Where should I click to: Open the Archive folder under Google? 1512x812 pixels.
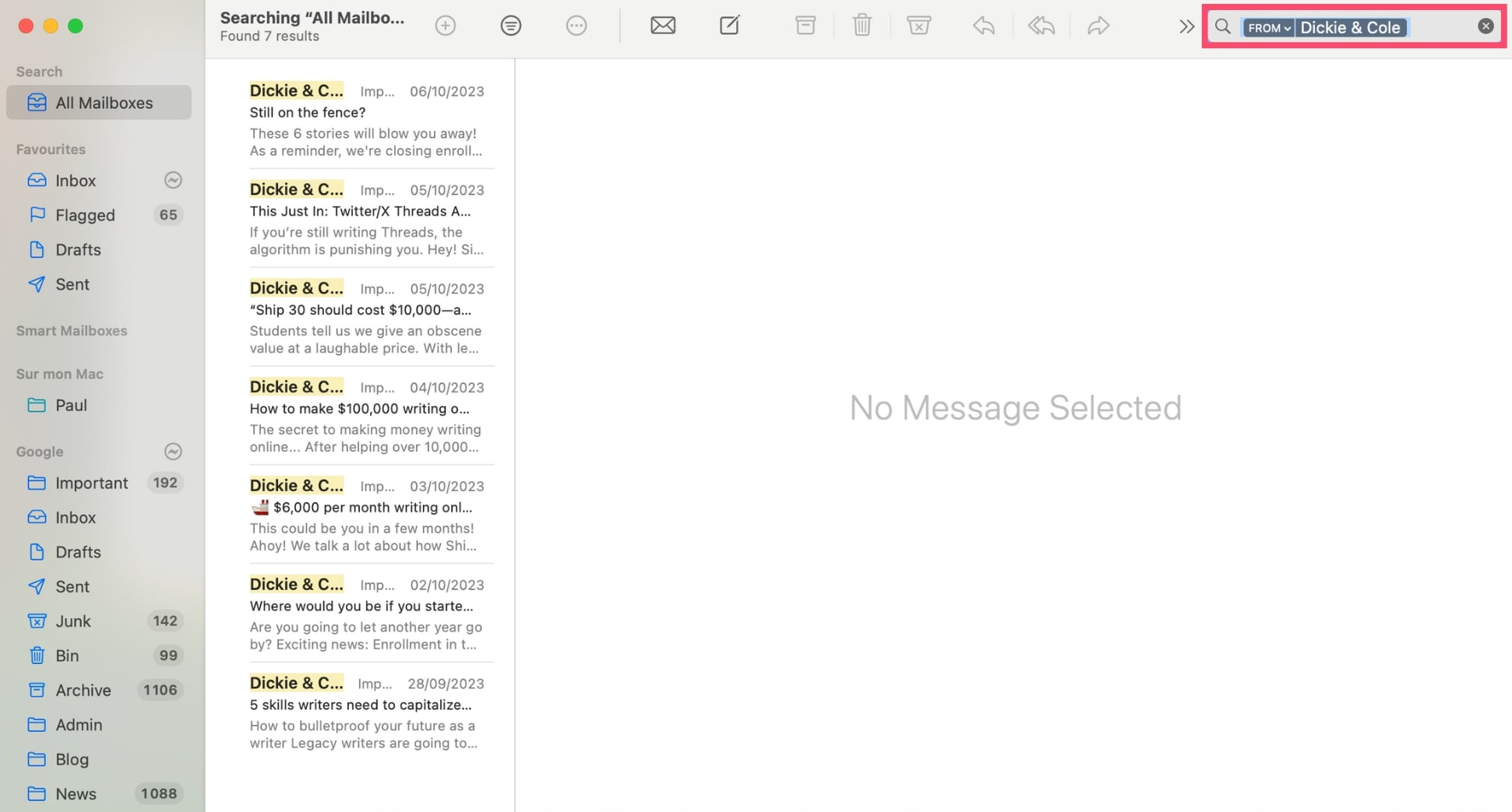[x=83, y=690]
